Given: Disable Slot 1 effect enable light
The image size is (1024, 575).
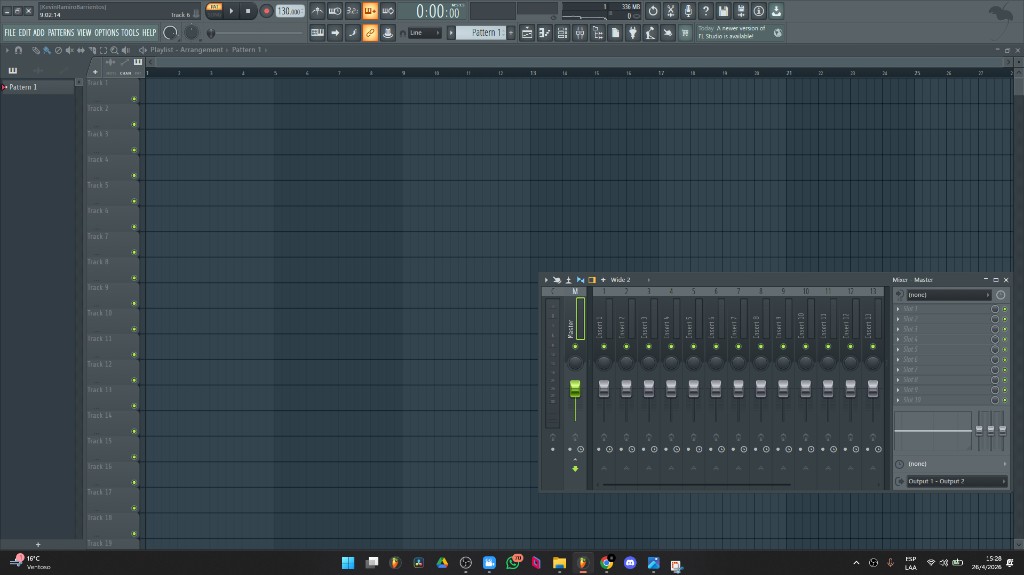Looking at the screenshot, I should [x=1004, y=309].
